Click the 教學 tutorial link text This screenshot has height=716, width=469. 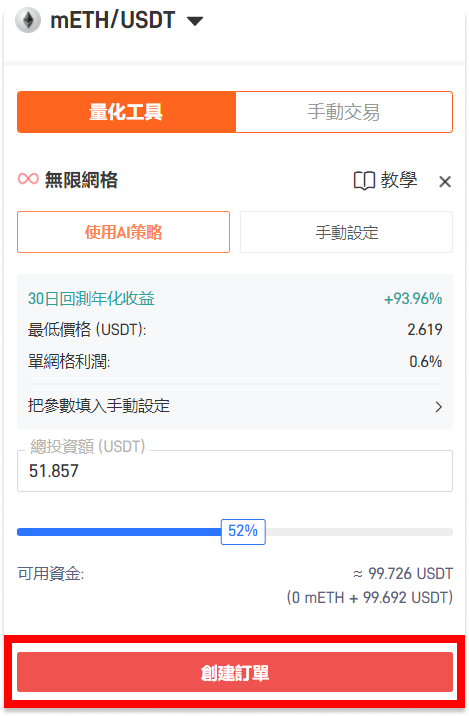coord(399,180)
